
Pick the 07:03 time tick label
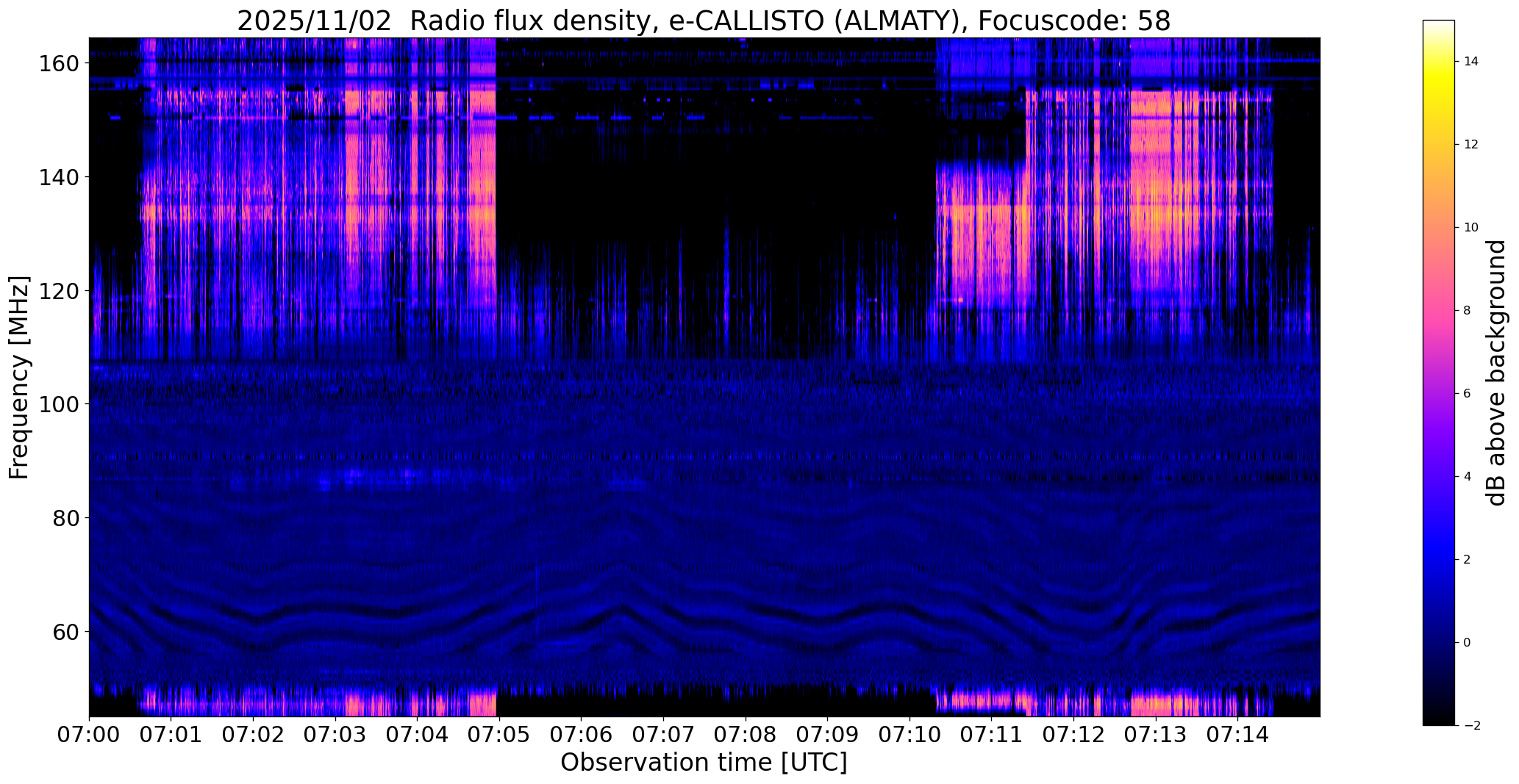tap(335, 734)
